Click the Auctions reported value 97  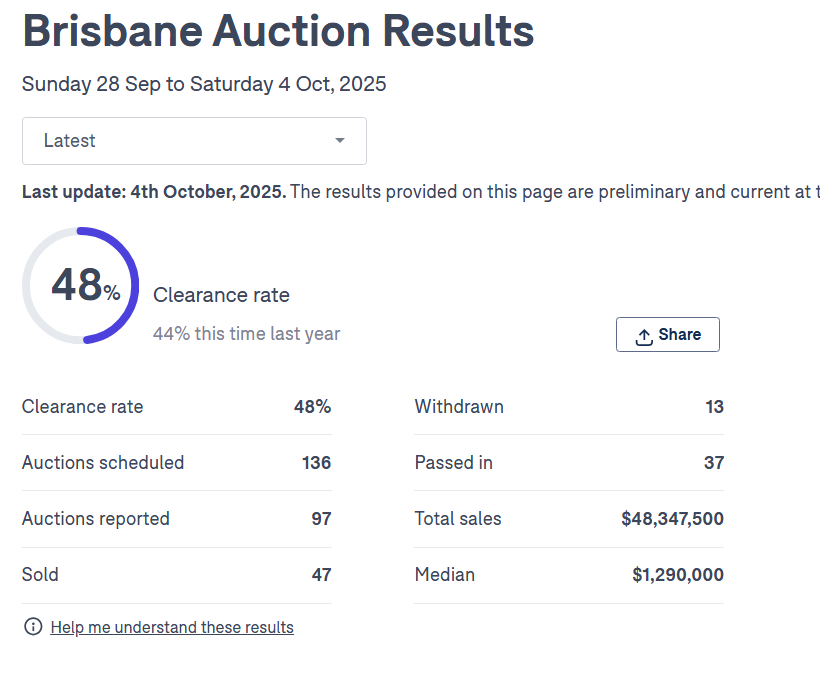click(x=320, y=519)
